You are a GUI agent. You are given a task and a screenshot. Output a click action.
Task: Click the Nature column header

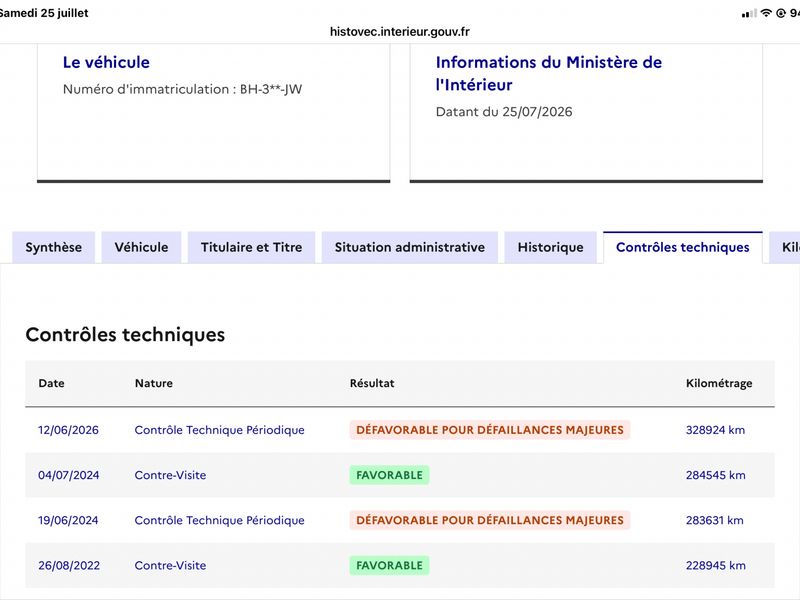tap(154, 383)
